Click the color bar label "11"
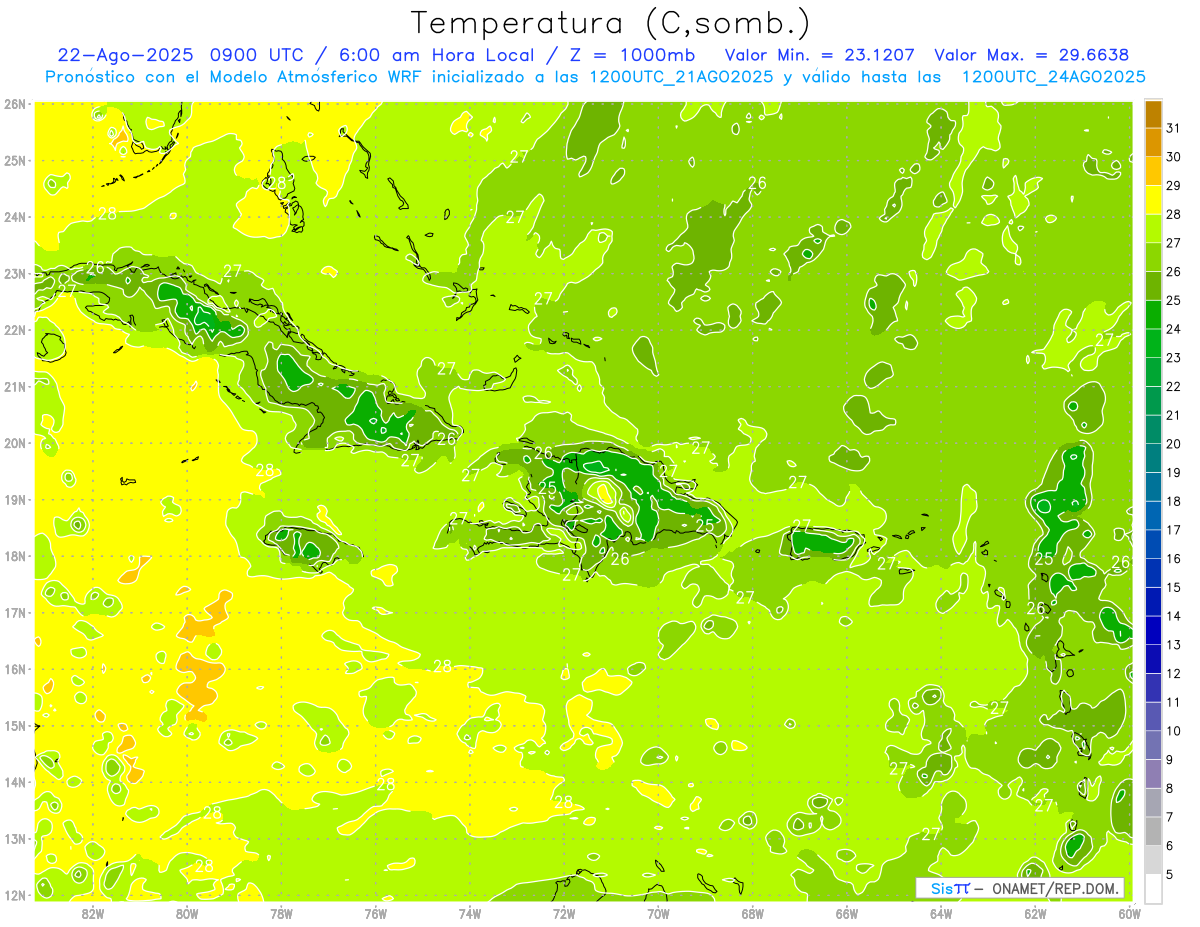Screen dimensions: 1200x927 click(1173, 702)
